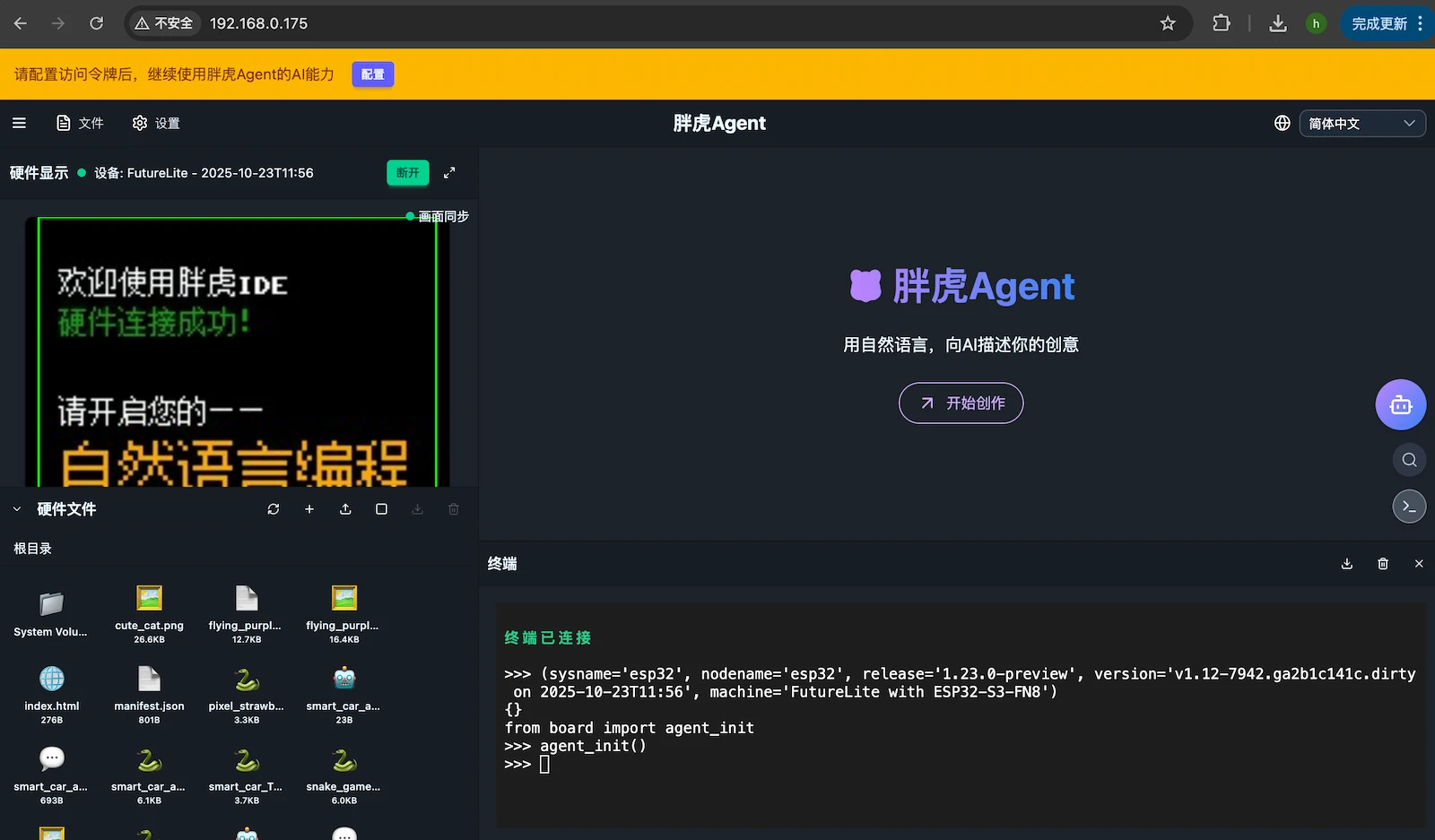Click the 断开 disconnect button
Image resolution: width=1435 pixels, height=840 pixels.
point(407,172)
